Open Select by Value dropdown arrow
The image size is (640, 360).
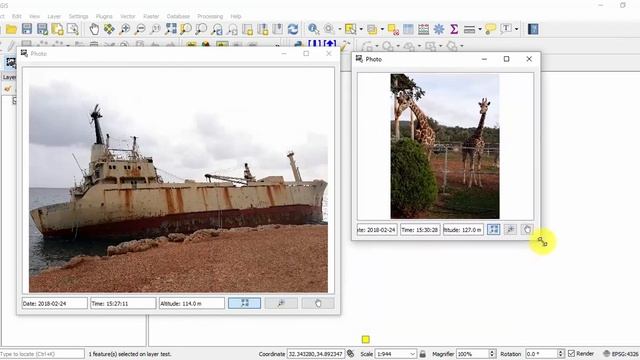pos(382,29)
